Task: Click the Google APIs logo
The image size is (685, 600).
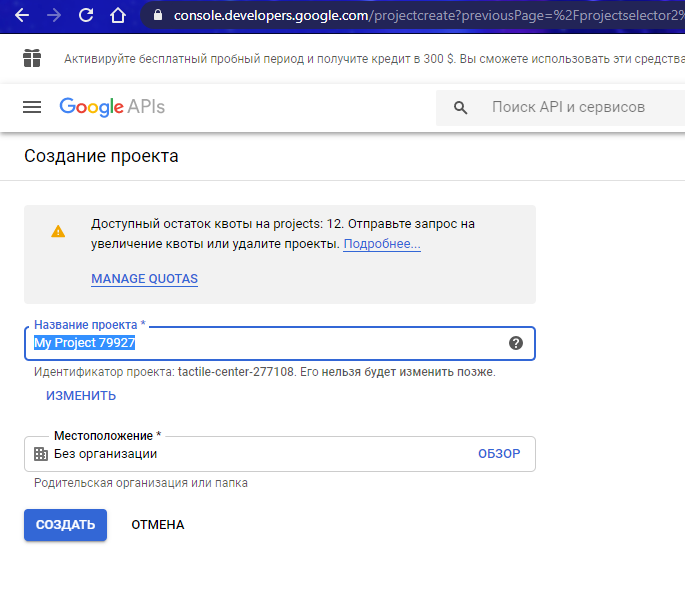Action: coord(112,107)
